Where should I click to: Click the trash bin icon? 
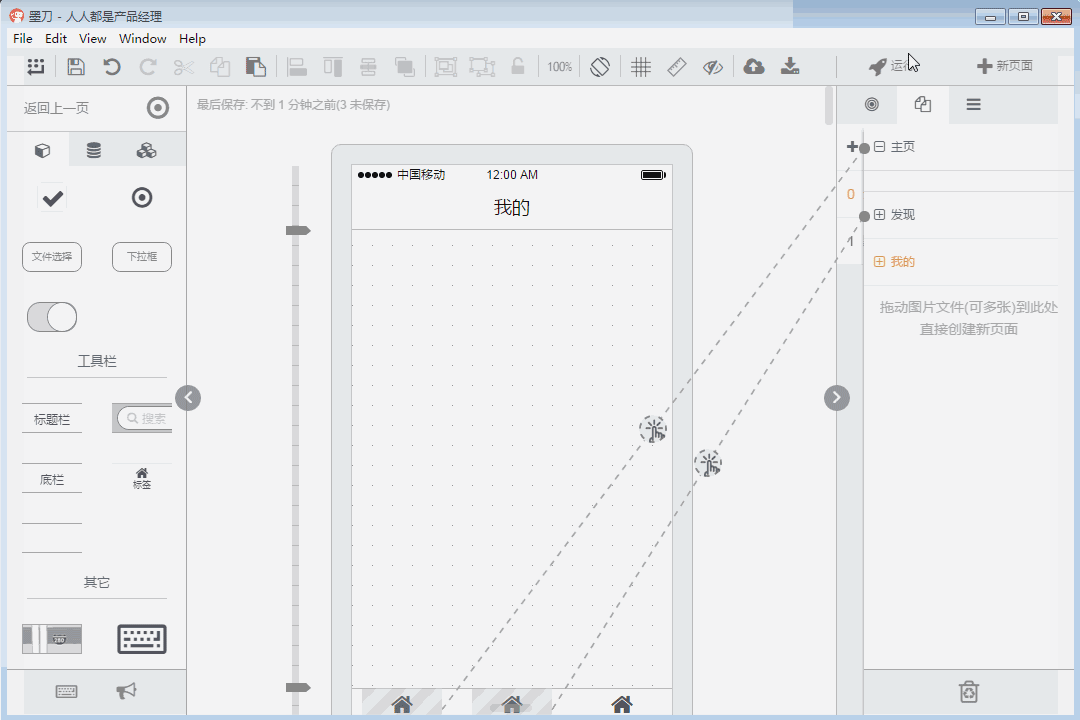click(968, 691)
